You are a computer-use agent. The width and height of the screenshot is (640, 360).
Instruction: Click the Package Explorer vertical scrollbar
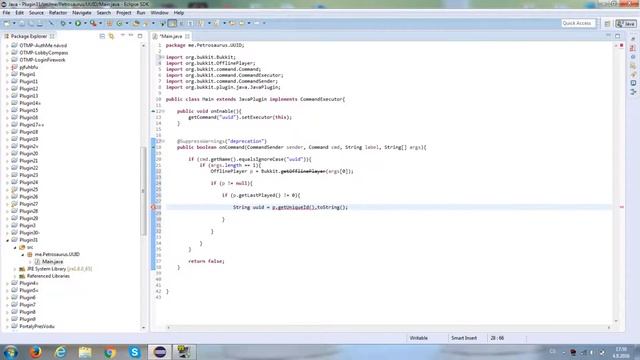pos(143,191)
